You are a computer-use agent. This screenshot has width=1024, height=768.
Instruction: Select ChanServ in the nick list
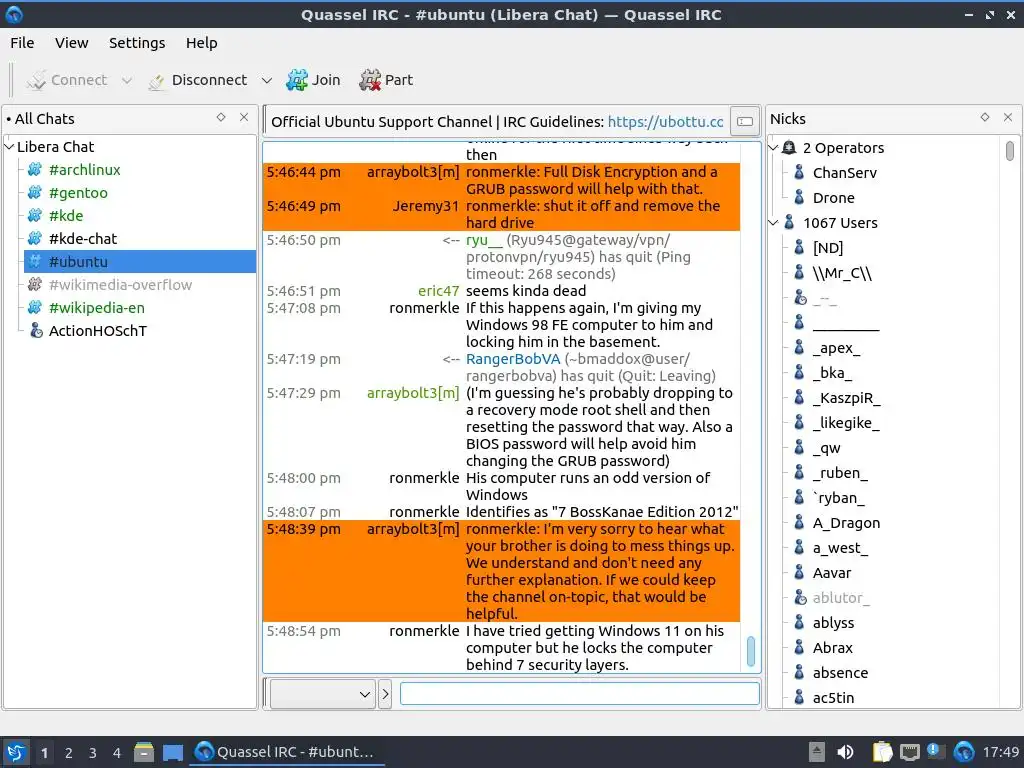tap(844, 173)
